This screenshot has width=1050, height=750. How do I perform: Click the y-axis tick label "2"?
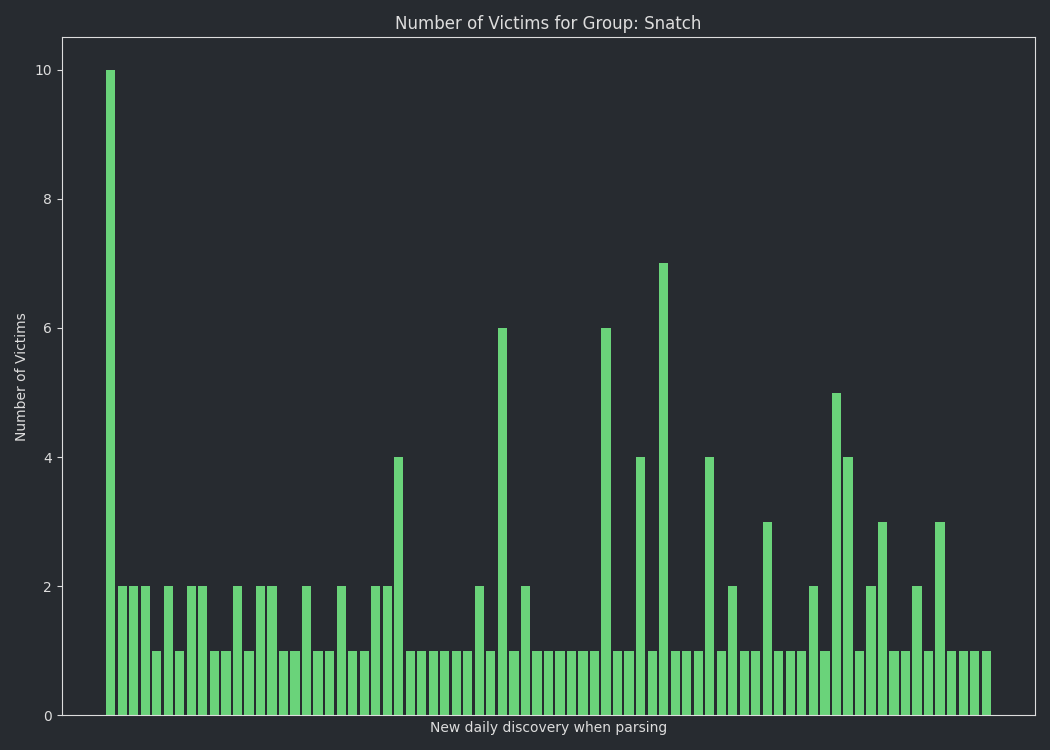48,587
